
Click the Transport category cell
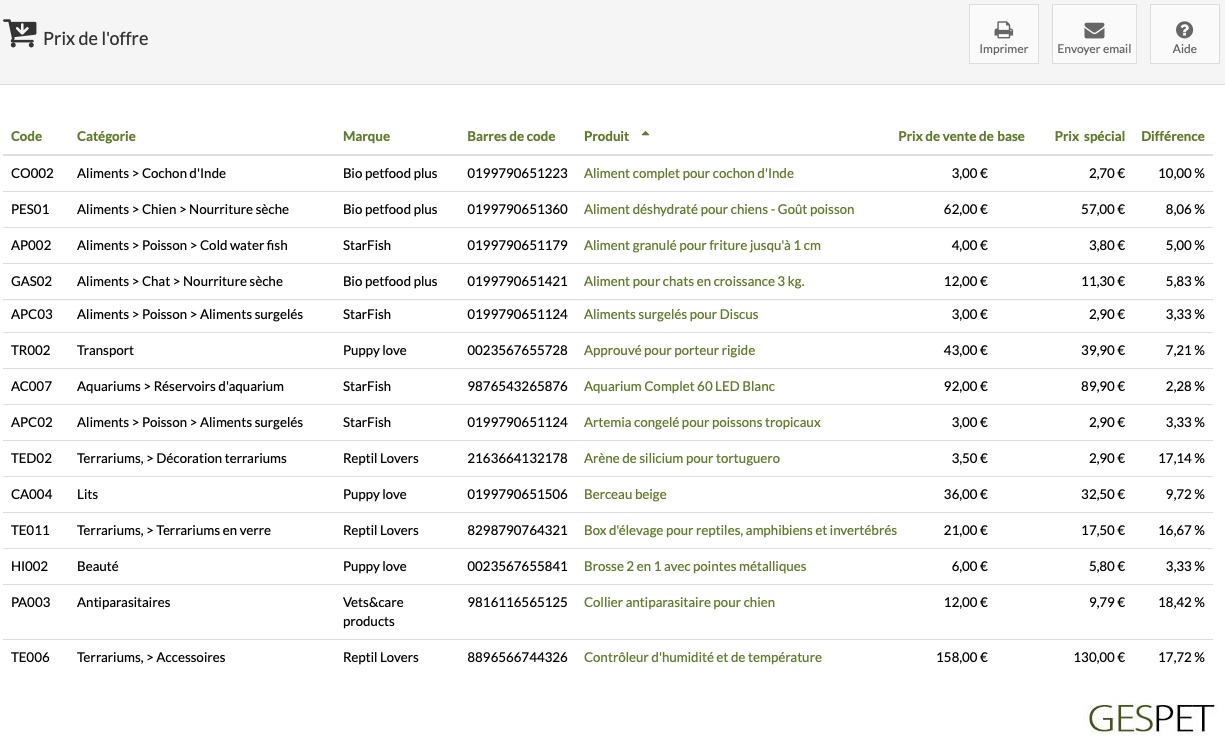pyautogui.click(x=105, y=350)
